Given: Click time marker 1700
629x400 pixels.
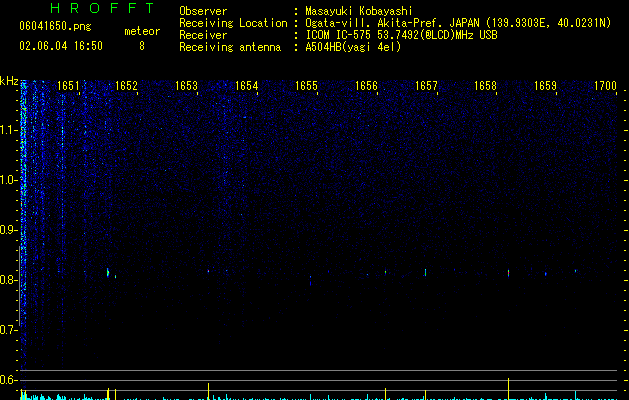Looking at the screenshot, I should pos(605,86).
